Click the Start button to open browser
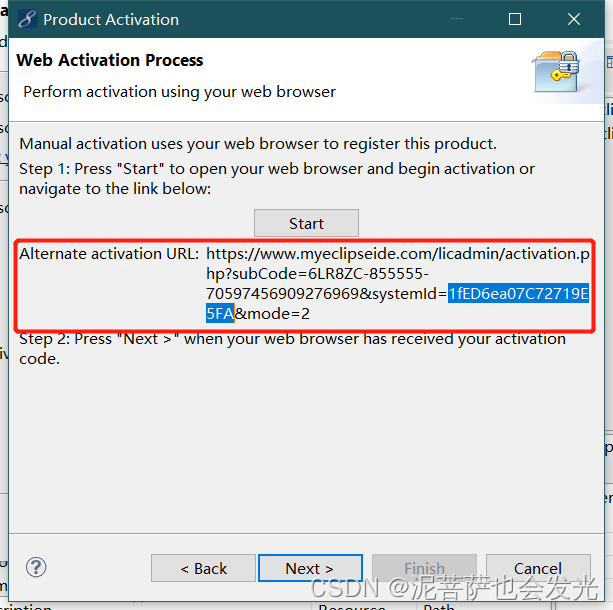Screen dimensions: 613x610 click(306, 223)
